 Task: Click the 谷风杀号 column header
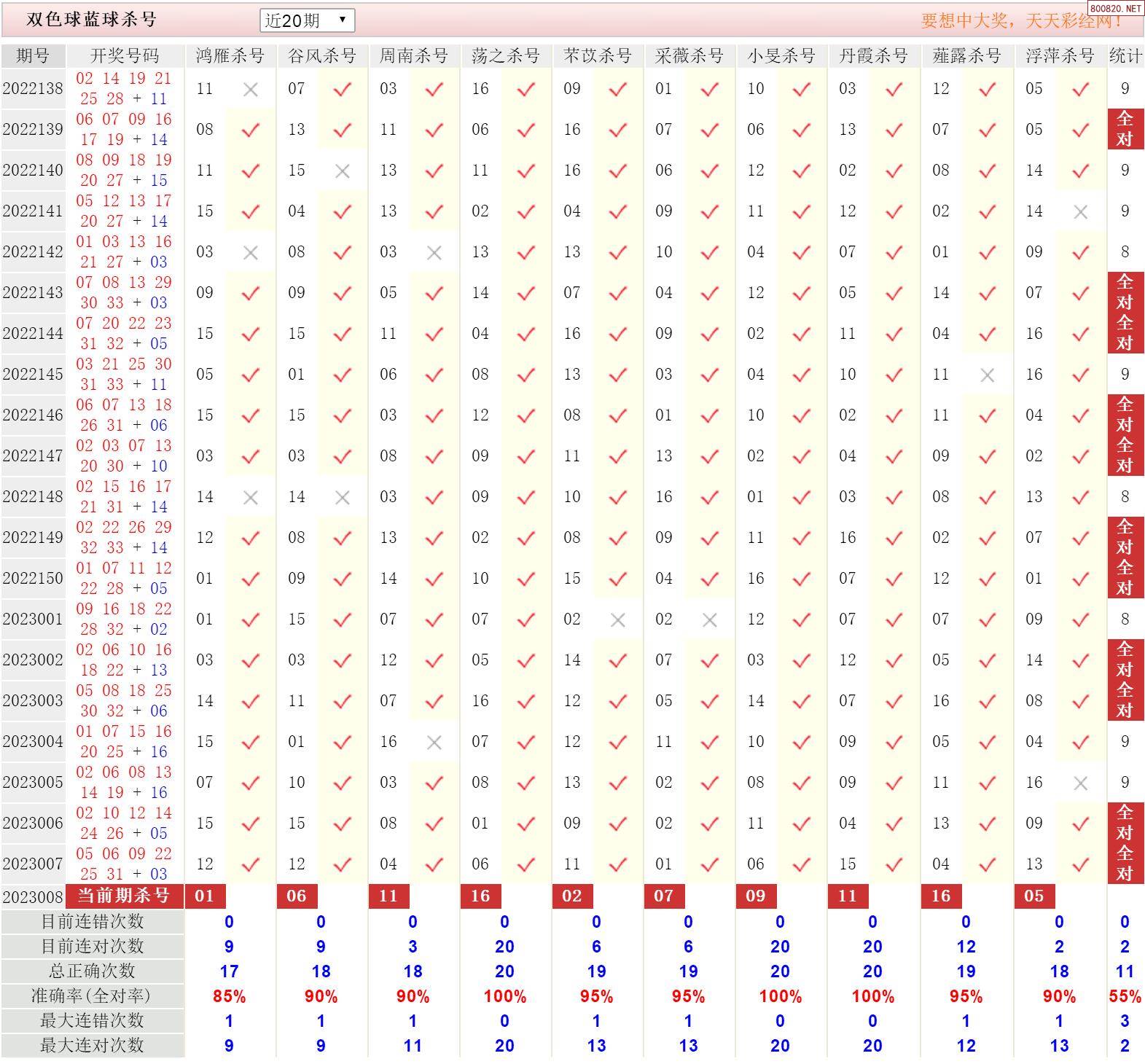[x=321, y=56]
